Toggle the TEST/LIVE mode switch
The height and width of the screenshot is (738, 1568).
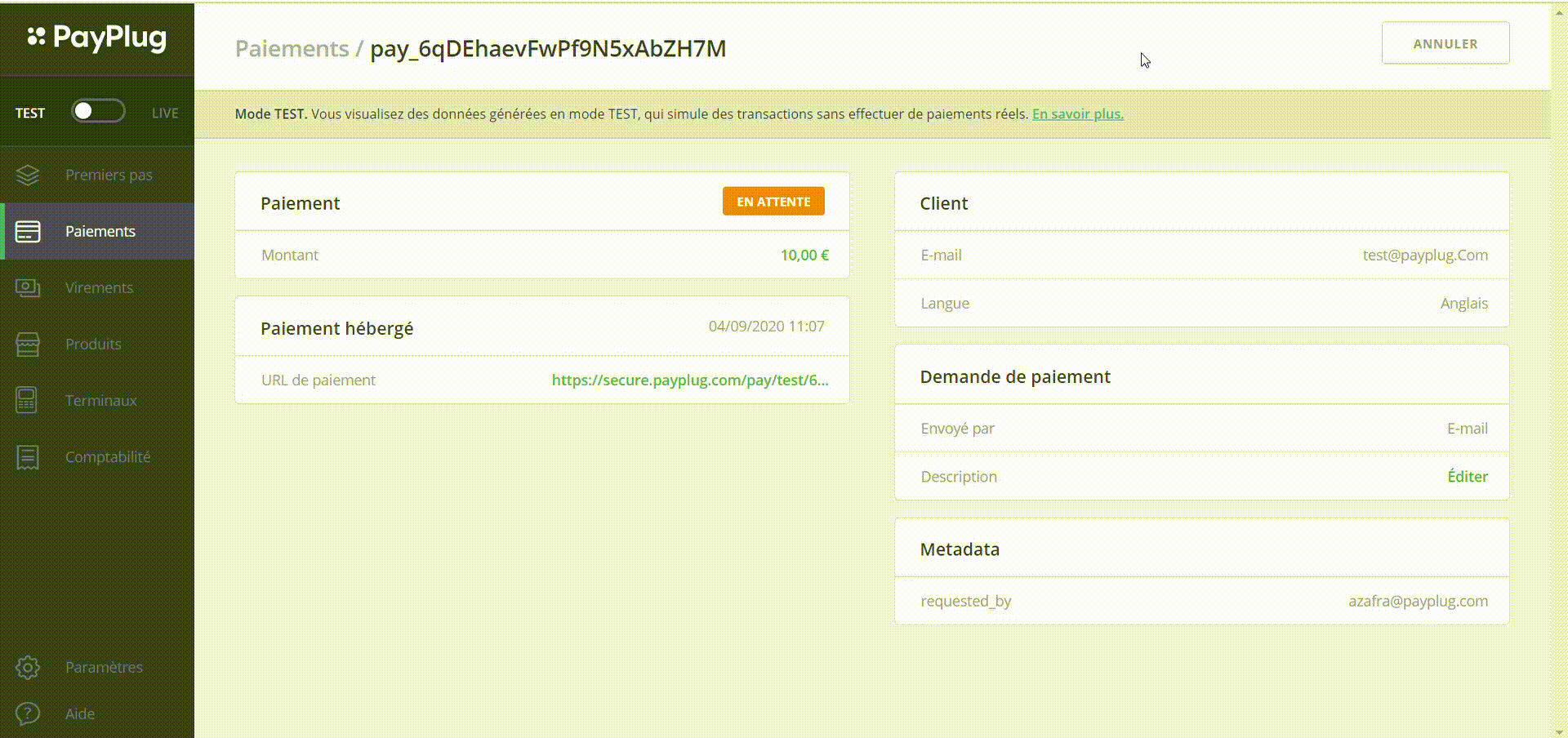[x=98, y=111]
